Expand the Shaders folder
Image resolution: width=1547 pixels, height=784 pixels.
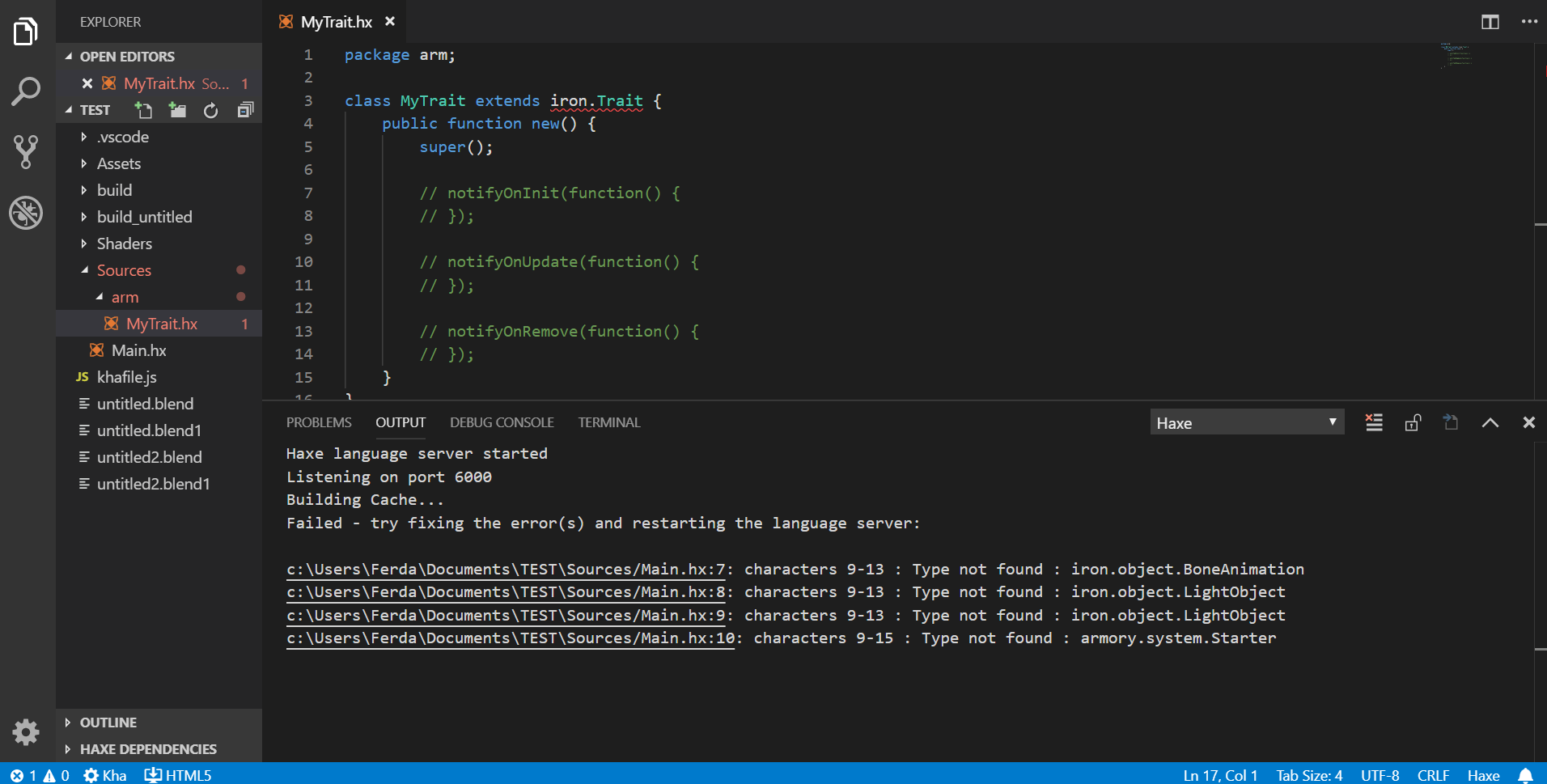(x=159, y=244)
